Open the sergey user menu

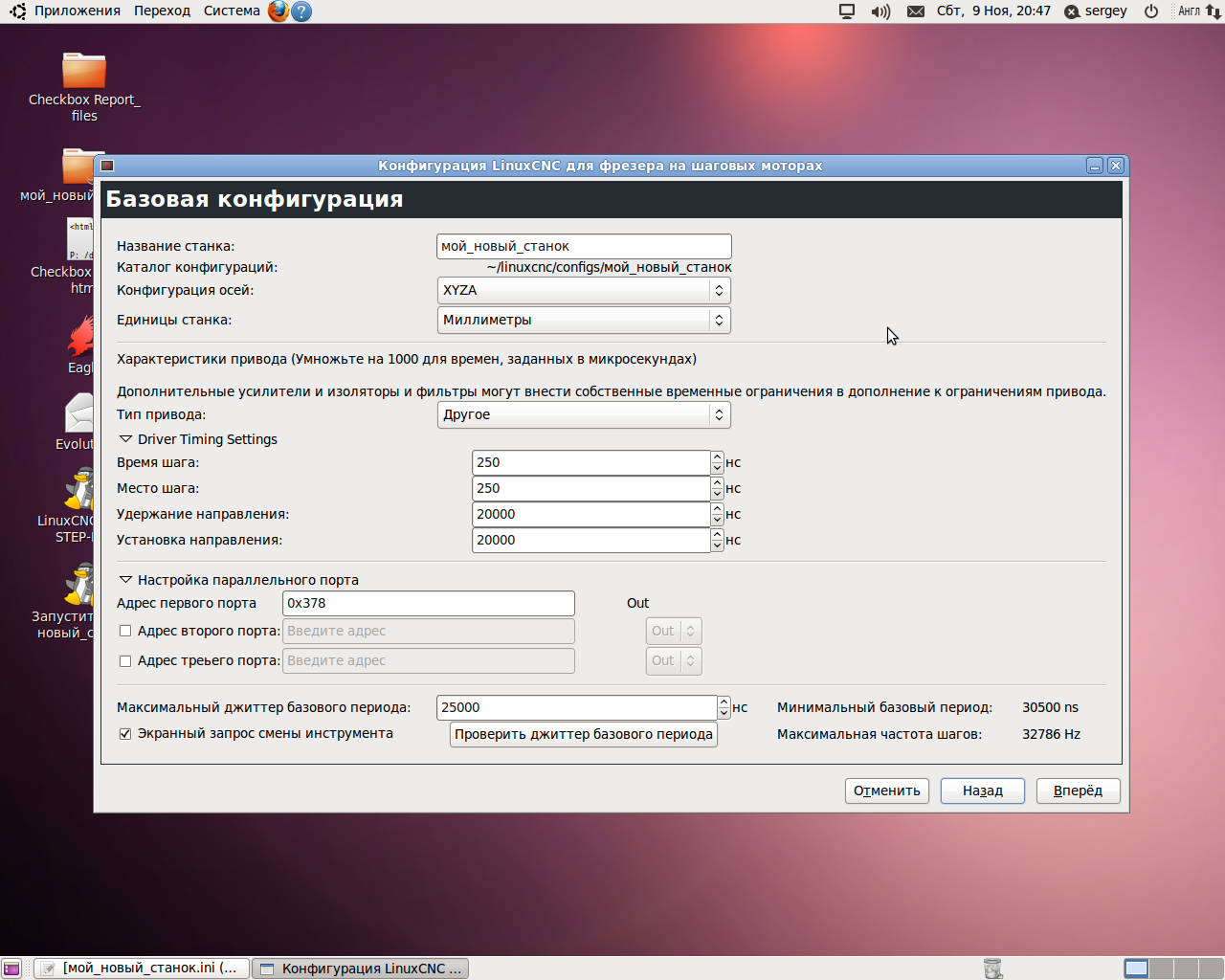coord(1106,11)
